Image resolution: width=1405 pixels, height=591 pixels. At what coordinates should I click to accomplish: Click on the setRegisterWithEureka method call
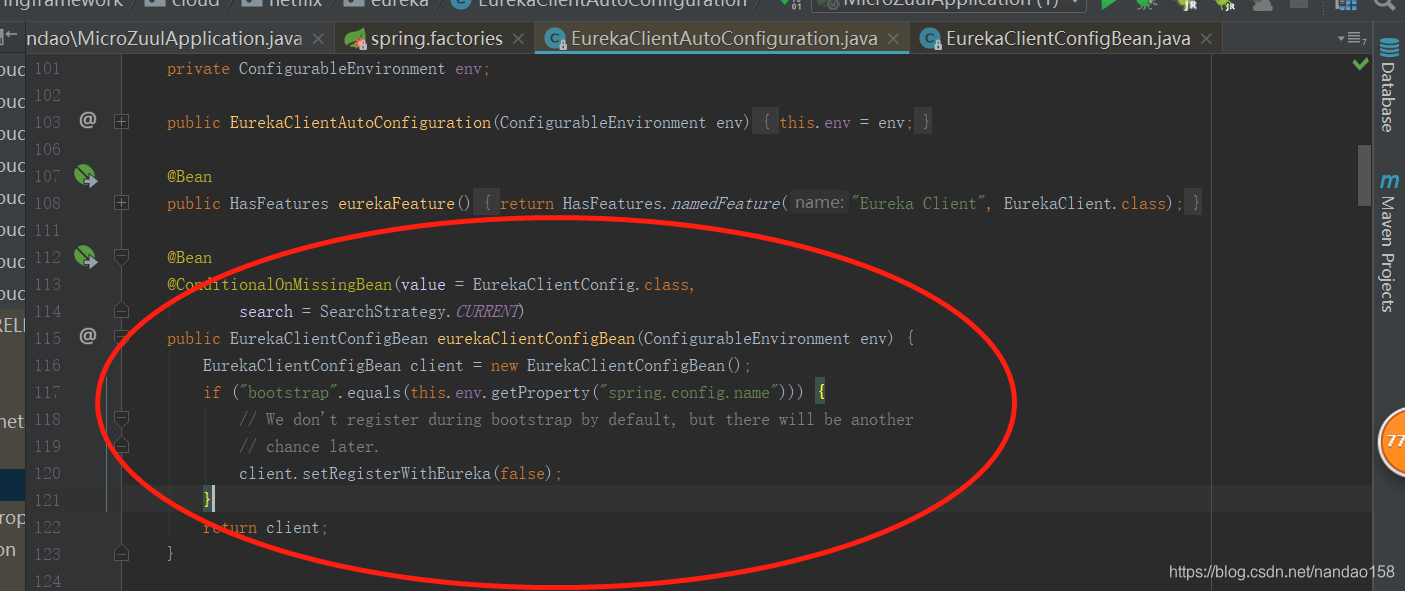coord(395,473)
